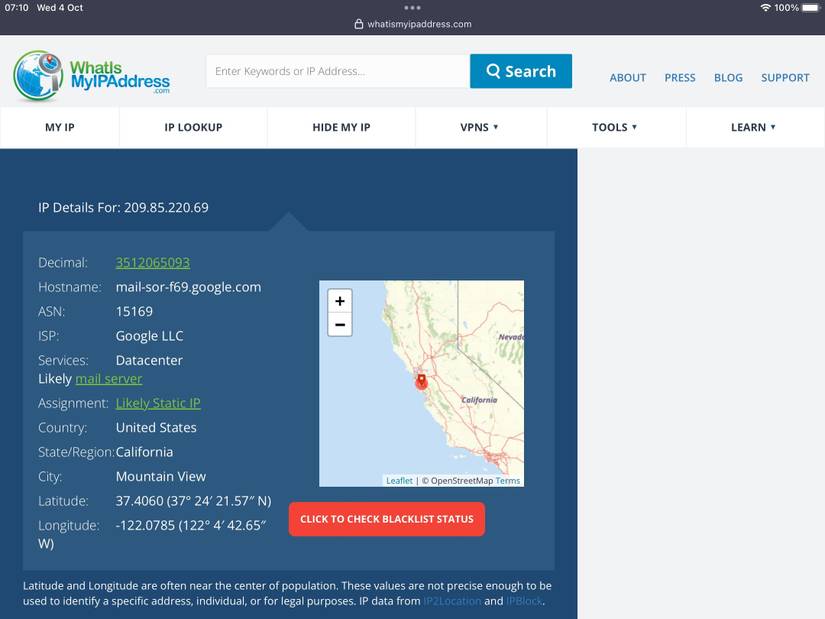Open the VPNS dropdown menu
This screenshot has height=619, width=825.
tap(479, 127)
